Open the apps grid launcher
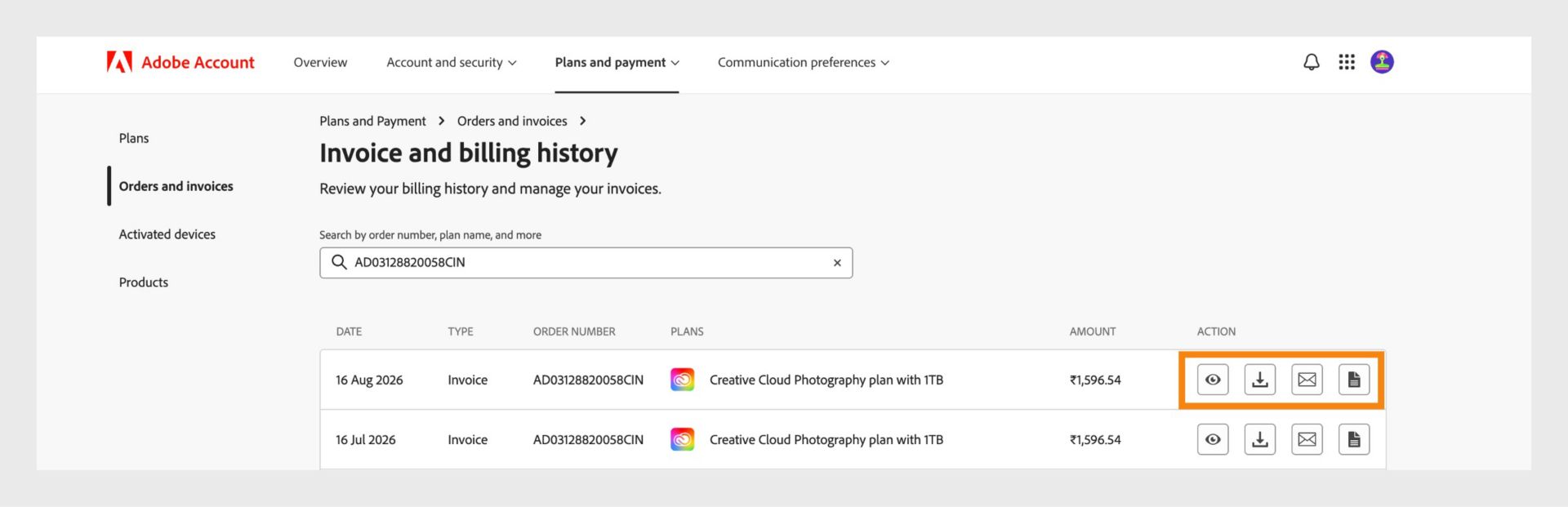The width and height of the screenshot is (1568, 507). [x=1347, y=62]
